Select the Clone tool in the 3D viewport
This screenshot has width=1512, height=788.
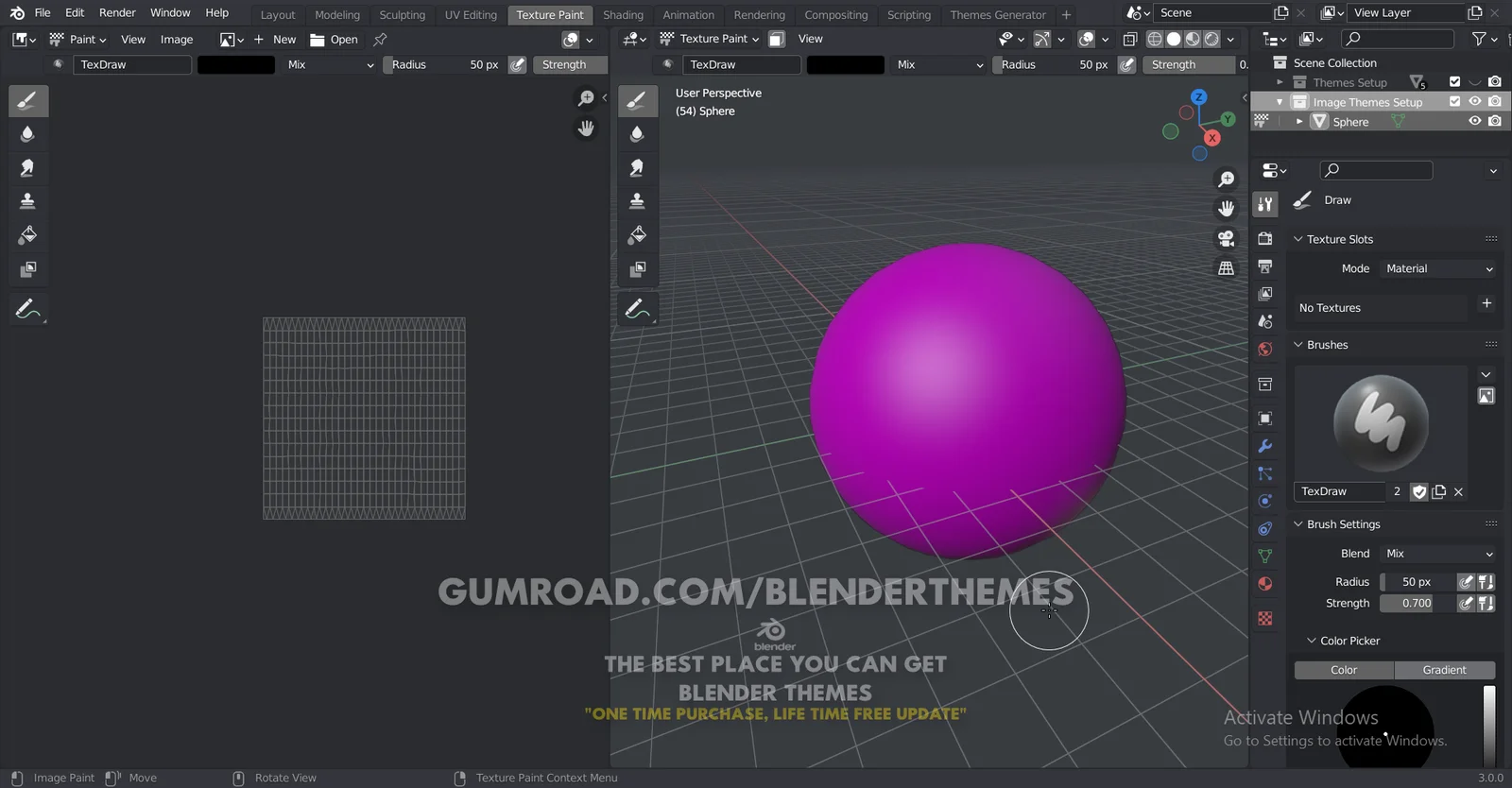click(x=638, y=201)
